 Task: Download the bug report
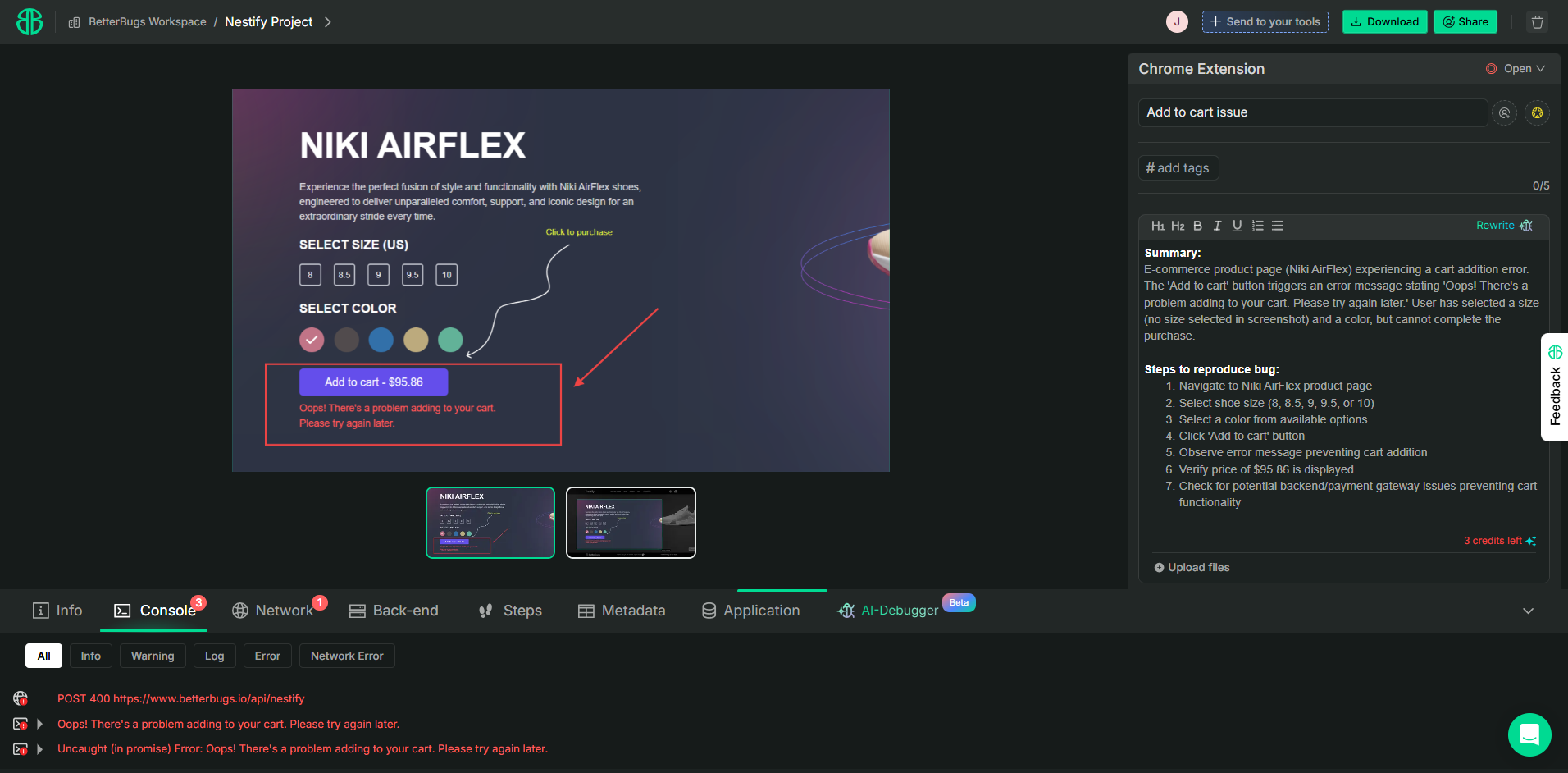(x=1384, y=22)
